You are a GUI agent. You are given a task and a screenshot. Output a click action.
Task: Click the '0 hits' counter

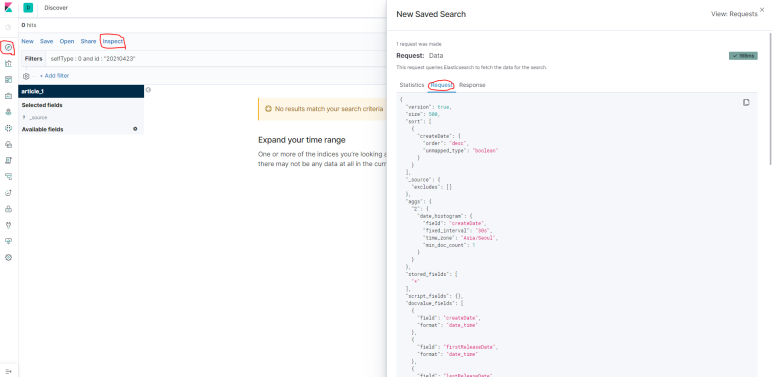pyautogui.click(x=29, y=25)
